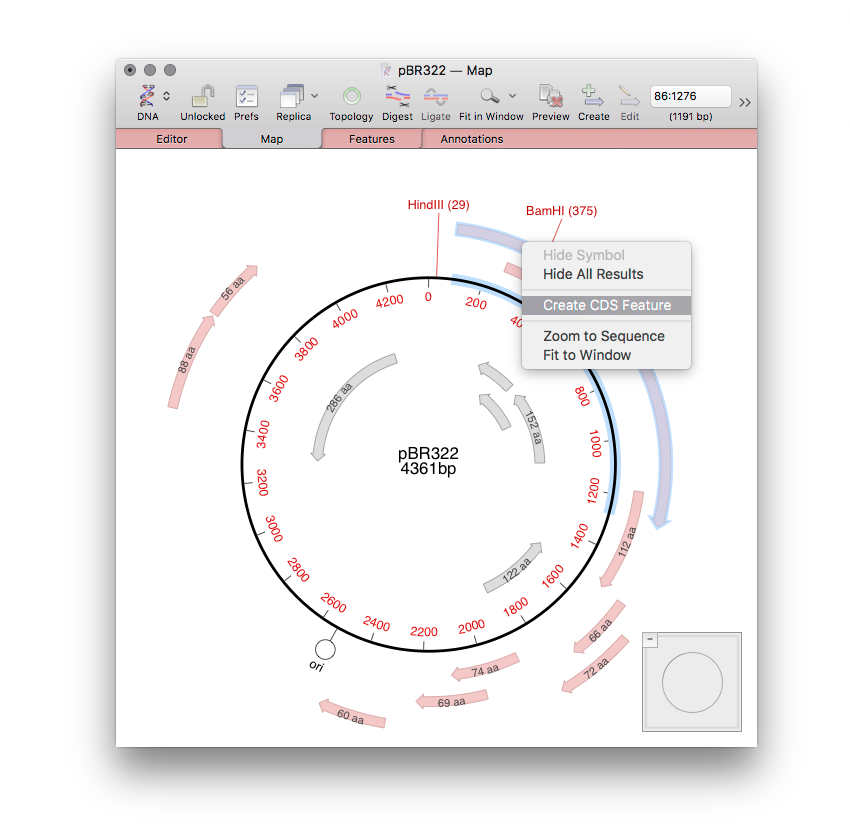Open the Preview tool
Image resolution: width=850 pixels, height=840 pixels.
(550, 98)
